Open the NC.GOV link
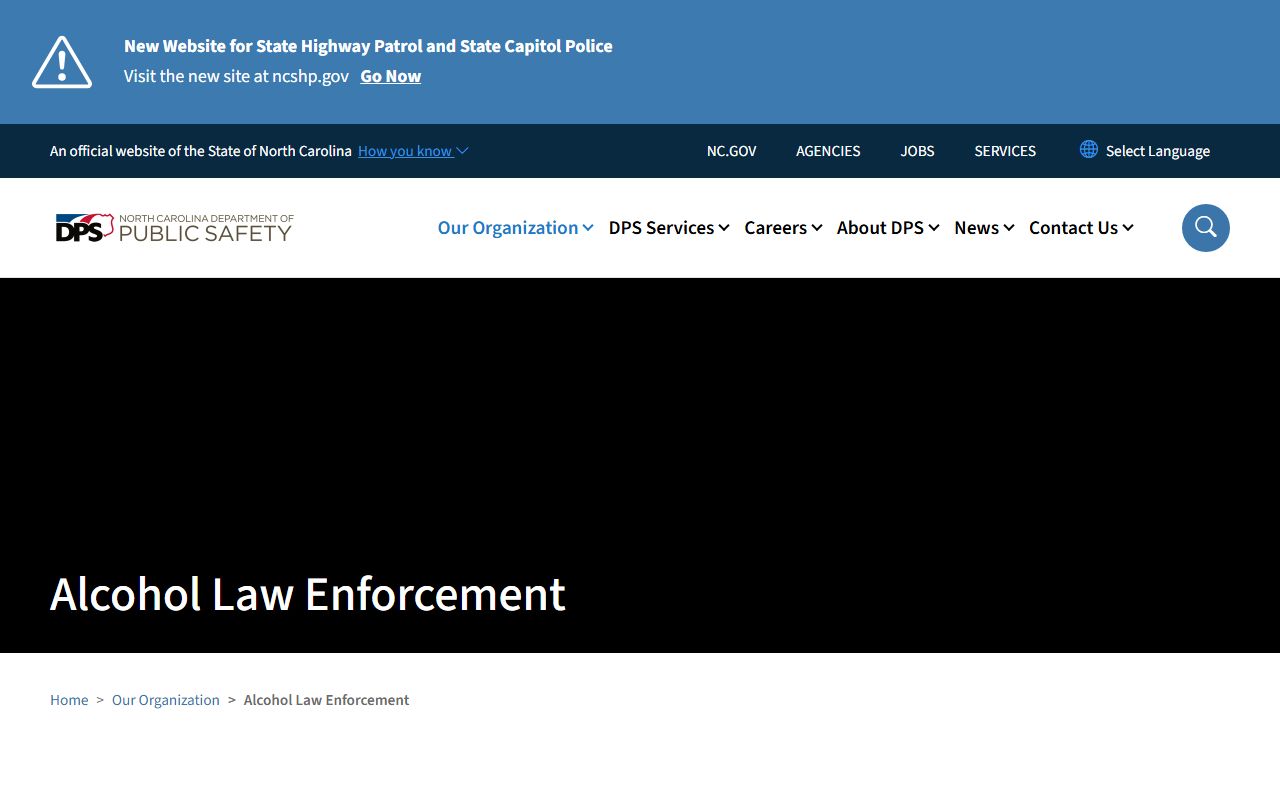This screenshot has width=1280, height=800. pyautogui.click(x=731, y=151)
